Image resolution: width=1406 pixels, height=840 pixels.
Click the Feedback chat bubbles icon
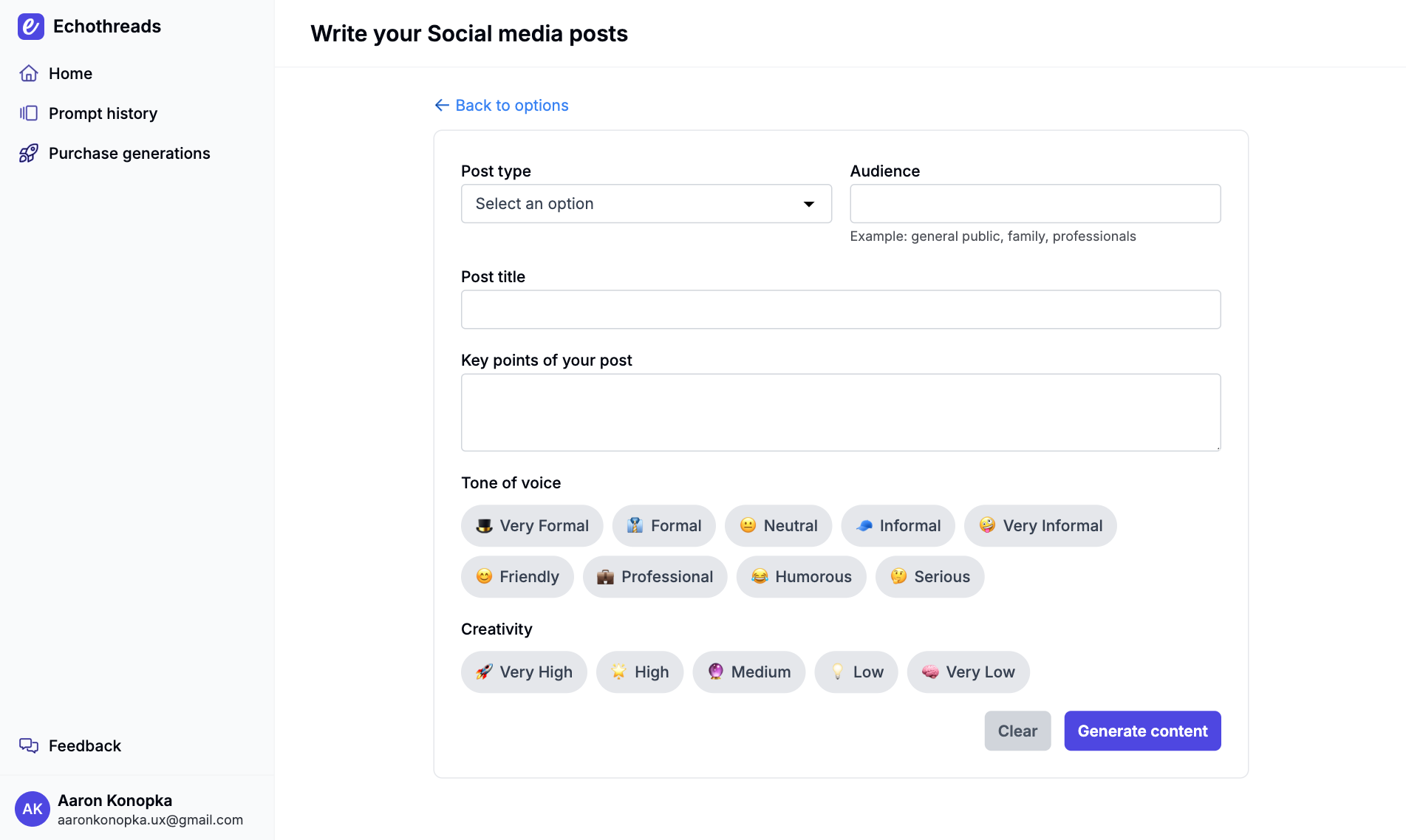click(x=29, y=745)
